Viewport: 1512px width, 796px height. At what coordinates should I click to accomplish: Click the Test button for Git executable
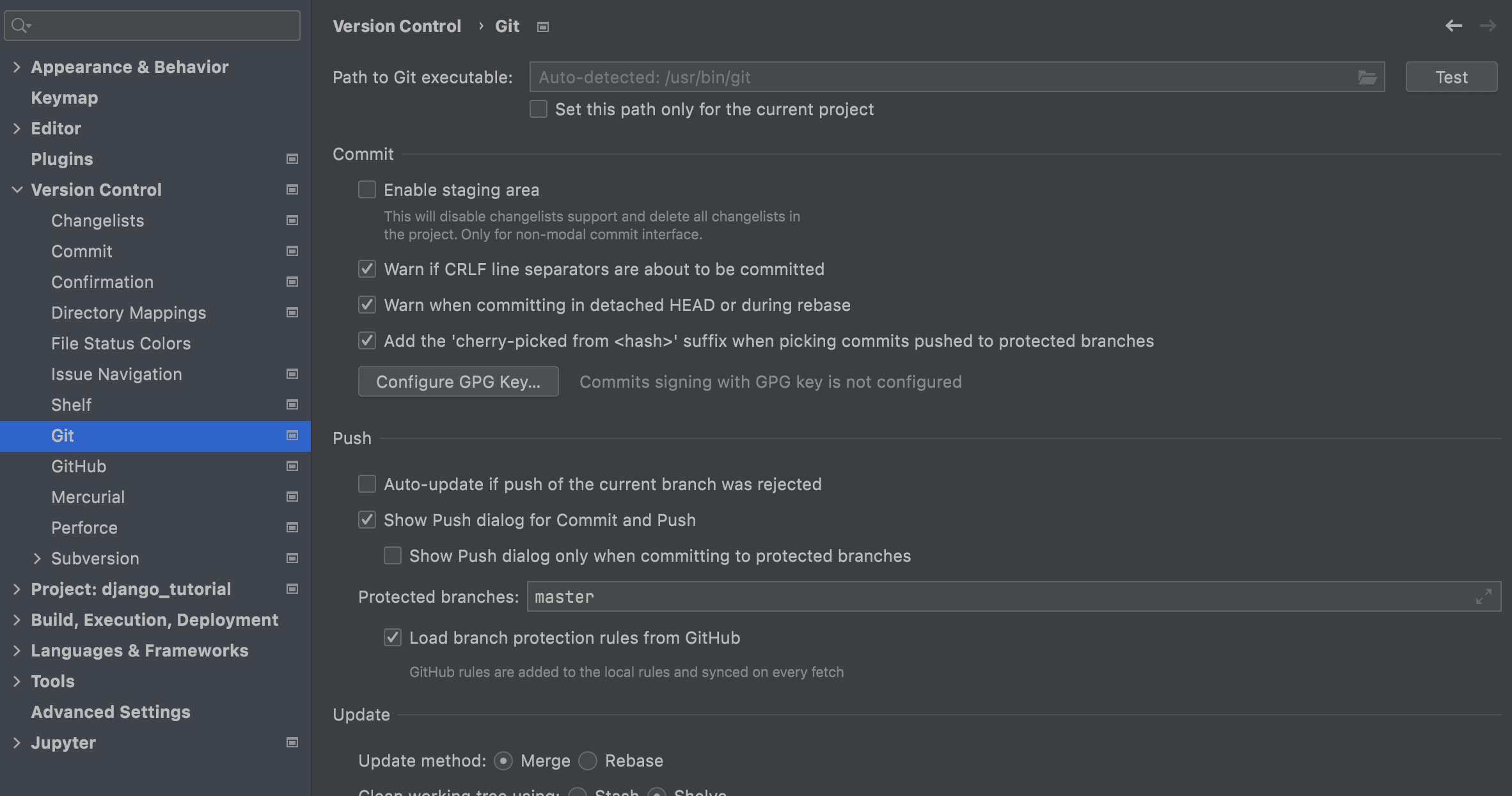click(1451, 77)
